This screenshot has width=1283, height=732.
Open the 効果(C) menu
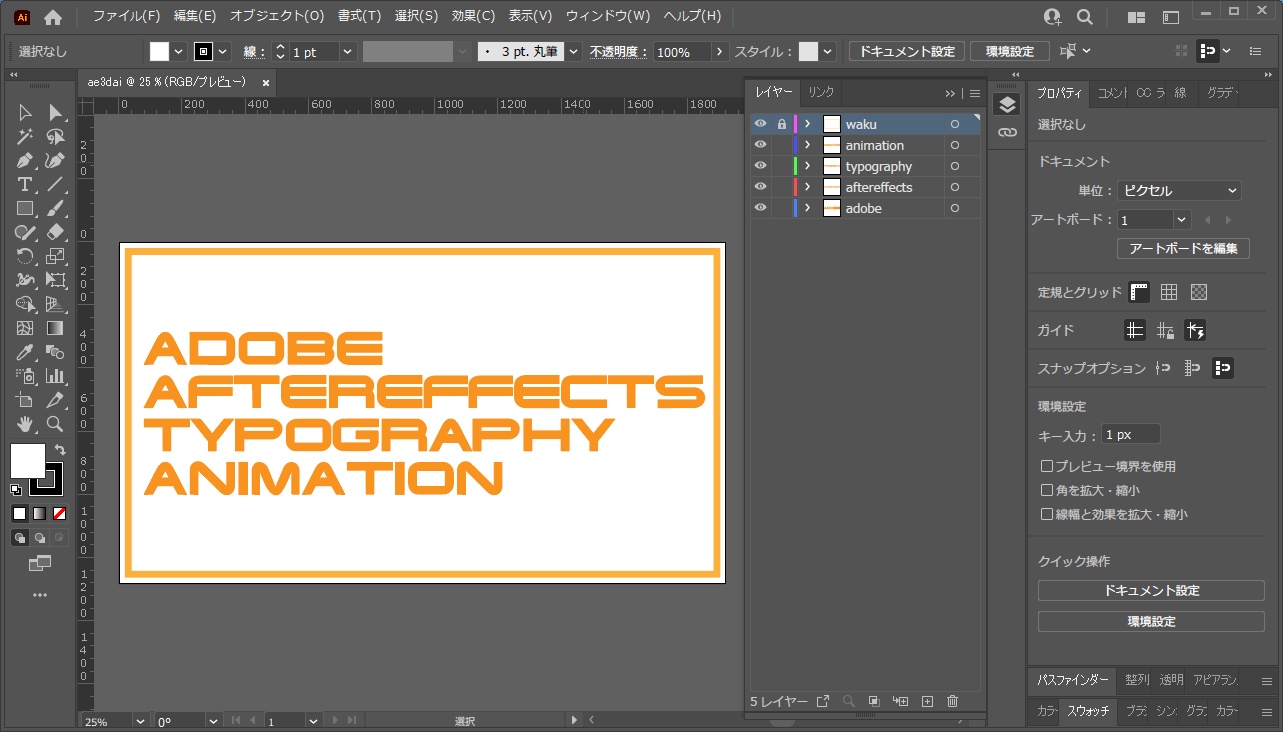click(x=473, y=16)
